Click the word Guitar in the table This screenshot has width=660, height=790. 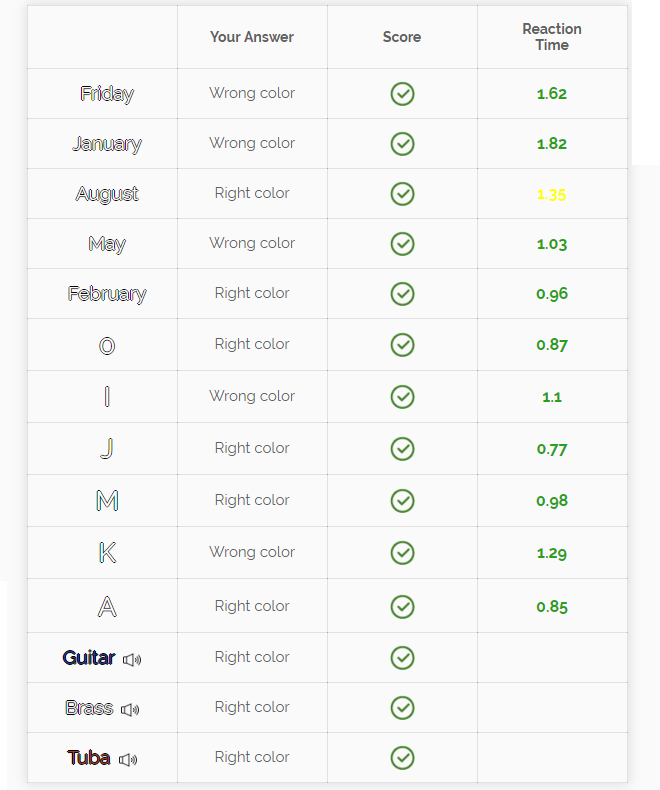(x=89, y=658)
